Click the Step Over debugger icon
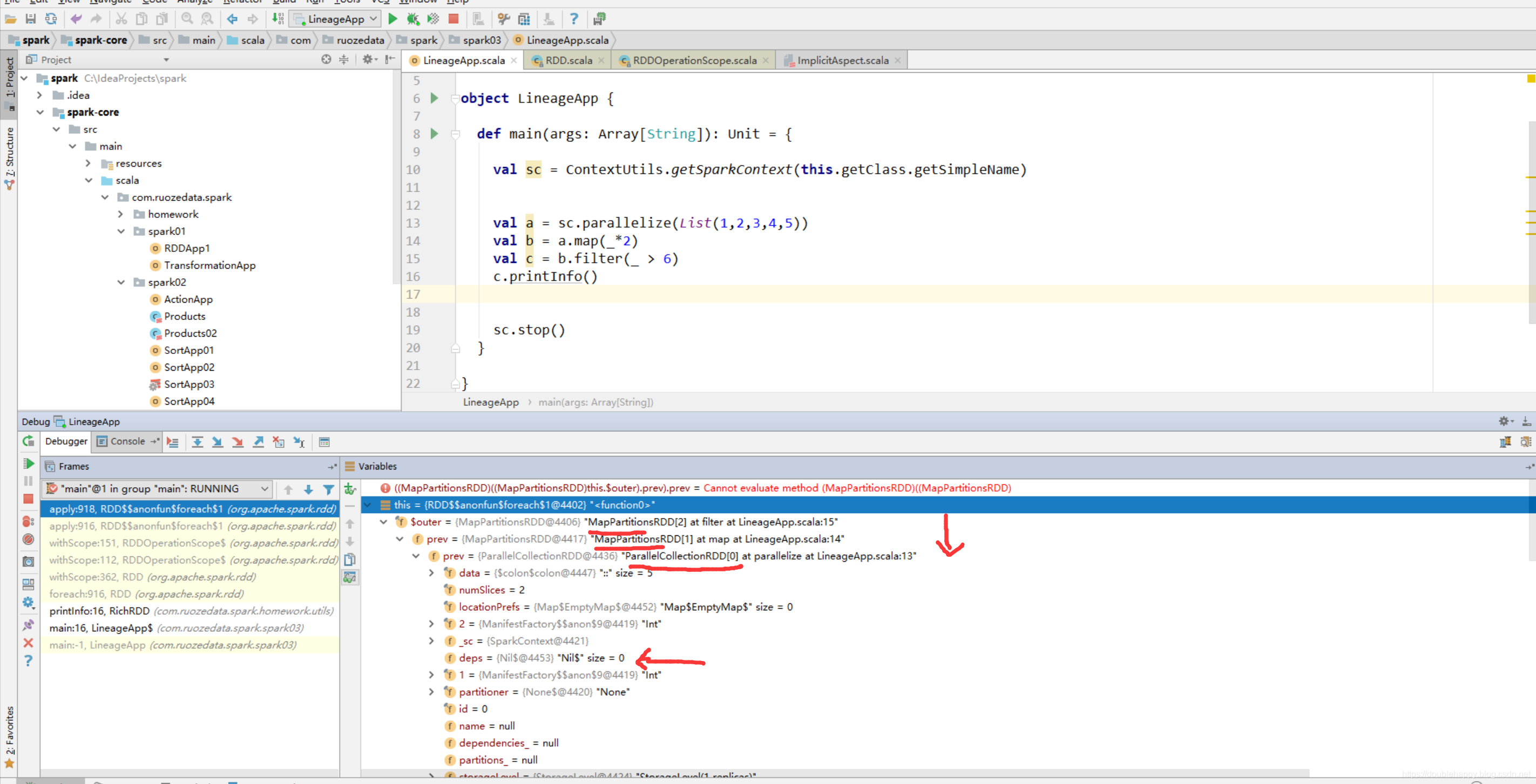Viewport: 1536px width, 784px height. [x=198, y=441]
